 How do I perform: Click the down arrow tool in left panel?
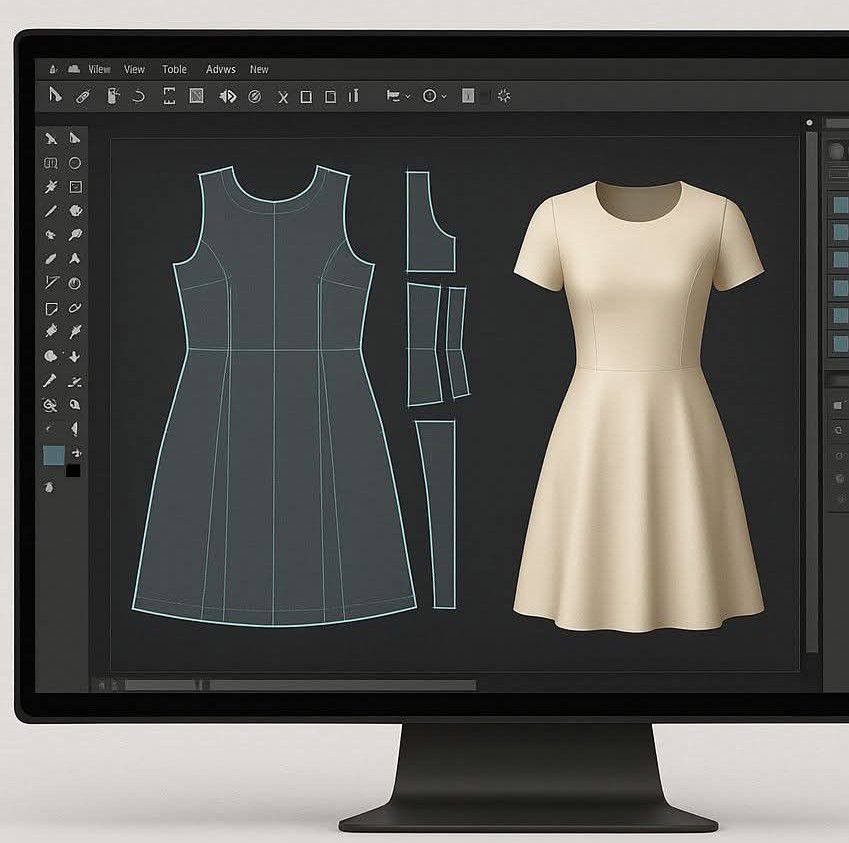[x=75, y=356]
